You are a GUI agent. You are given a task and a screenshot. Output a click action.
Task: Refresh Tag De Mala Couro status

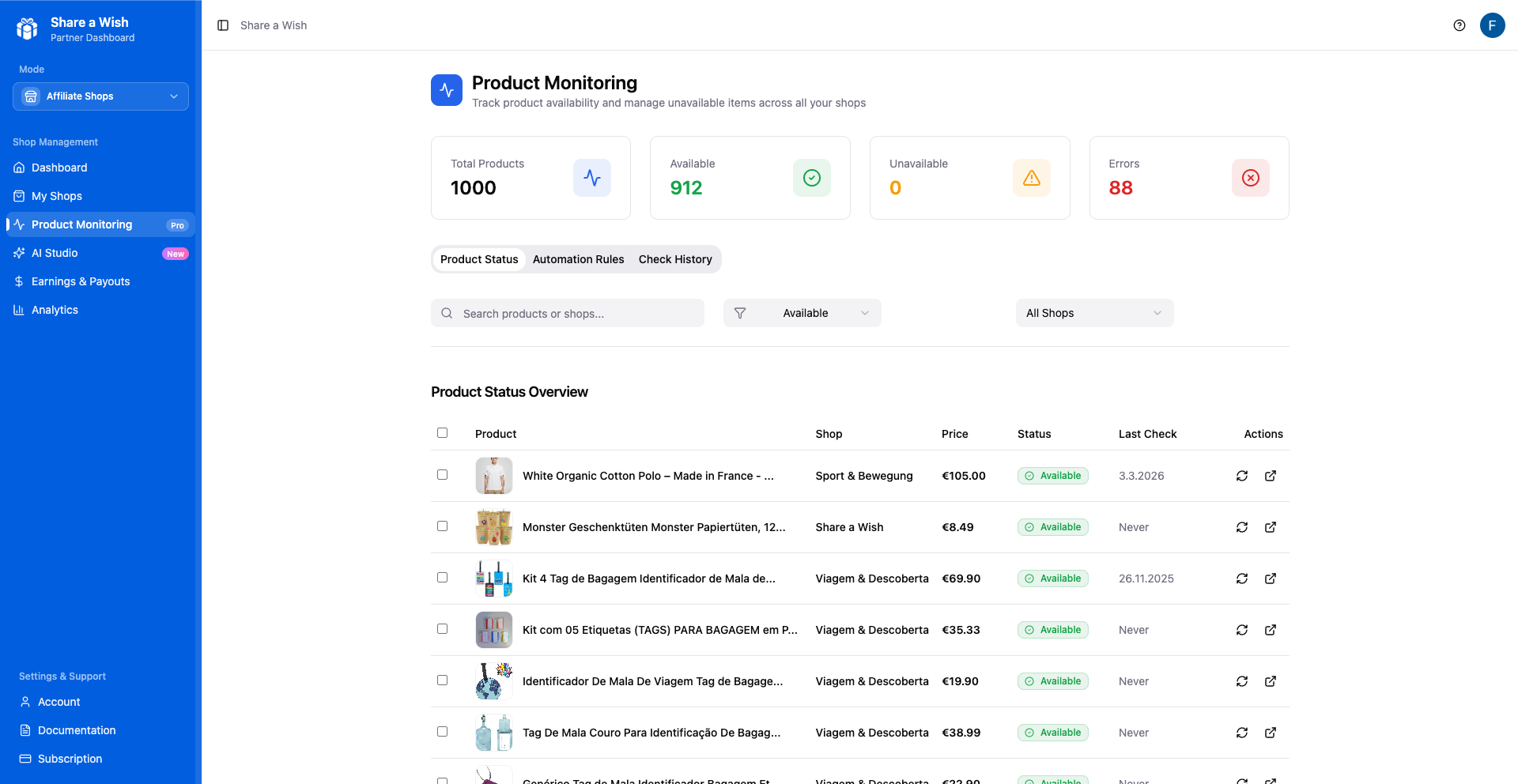click(x=1242, y=733)
